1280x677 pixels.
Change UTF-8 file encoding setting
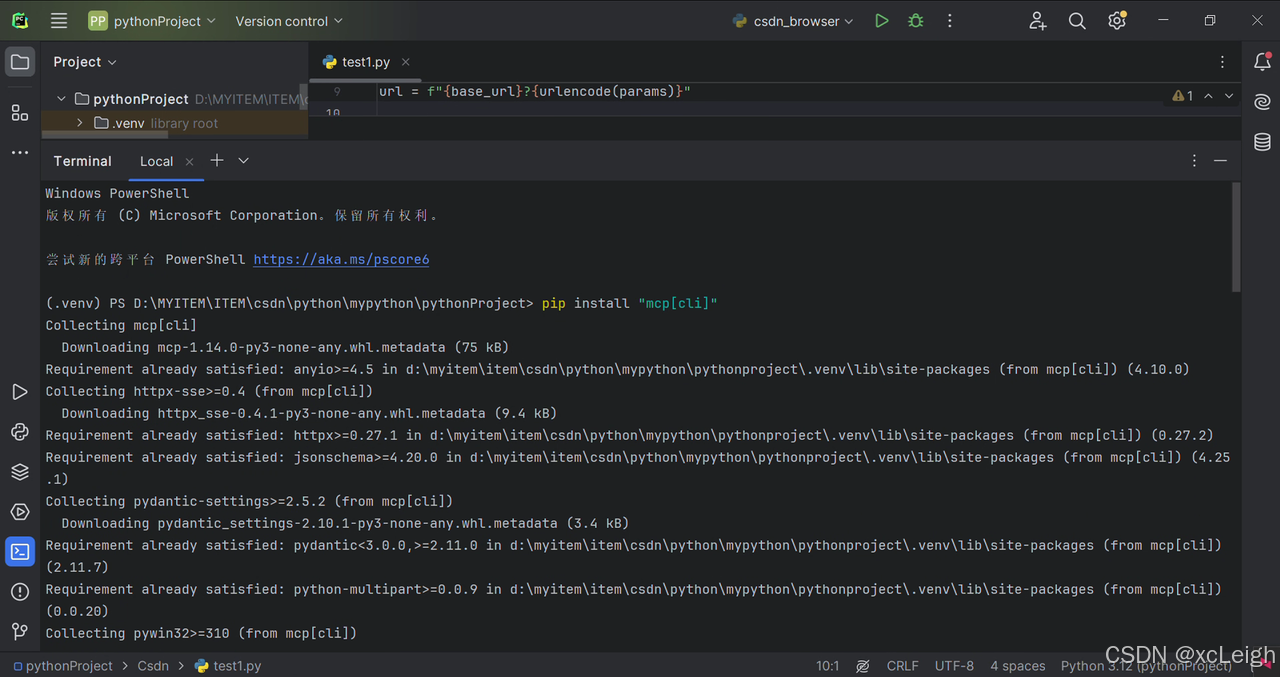(x=954, y=665)
